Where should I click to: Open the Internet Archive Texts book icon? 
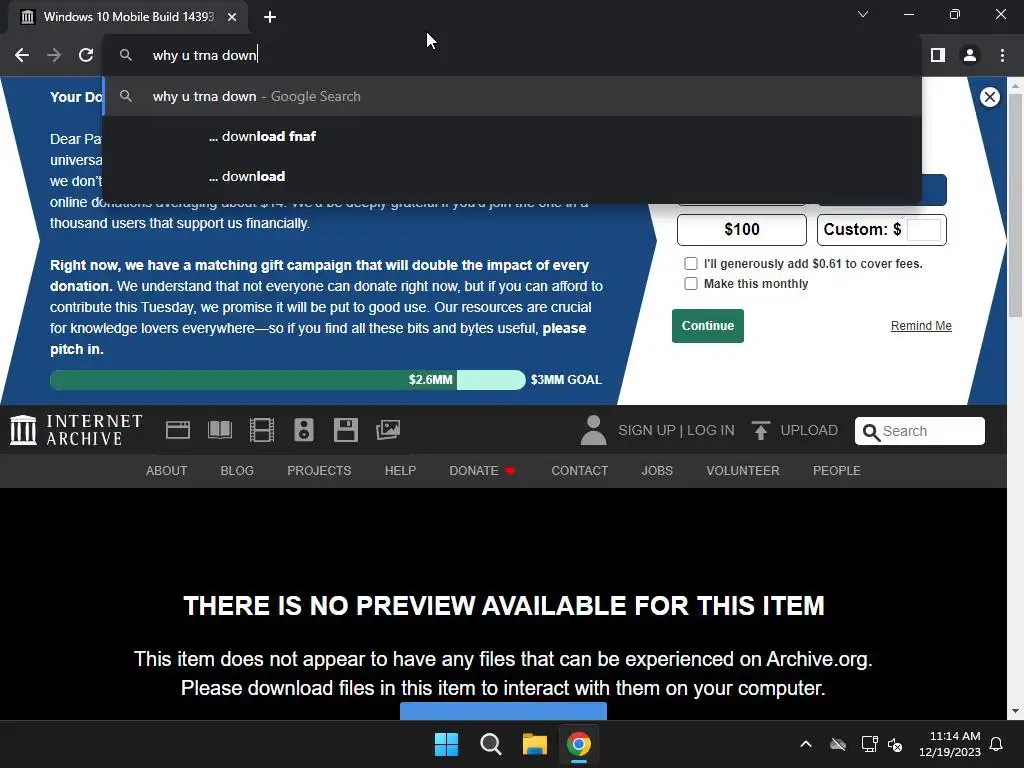[x=220, y=430]
